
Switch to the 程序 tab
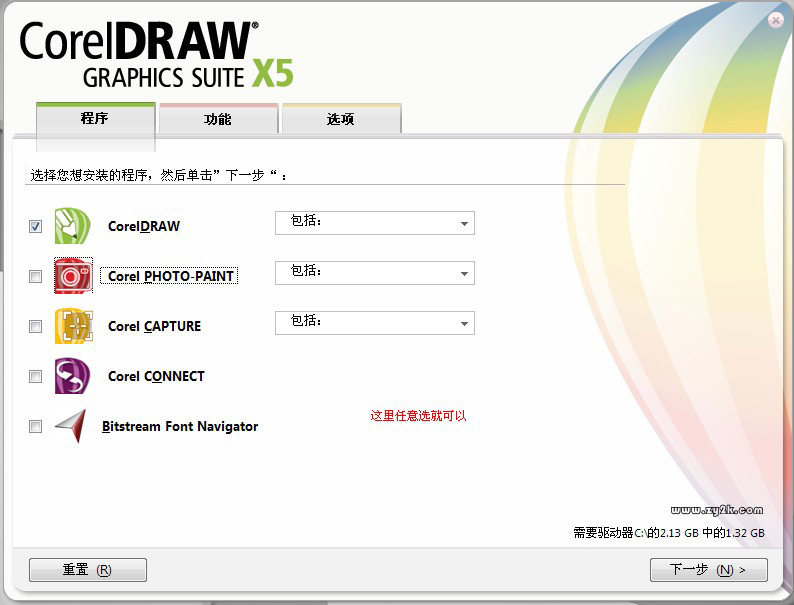tap(95, 119)
